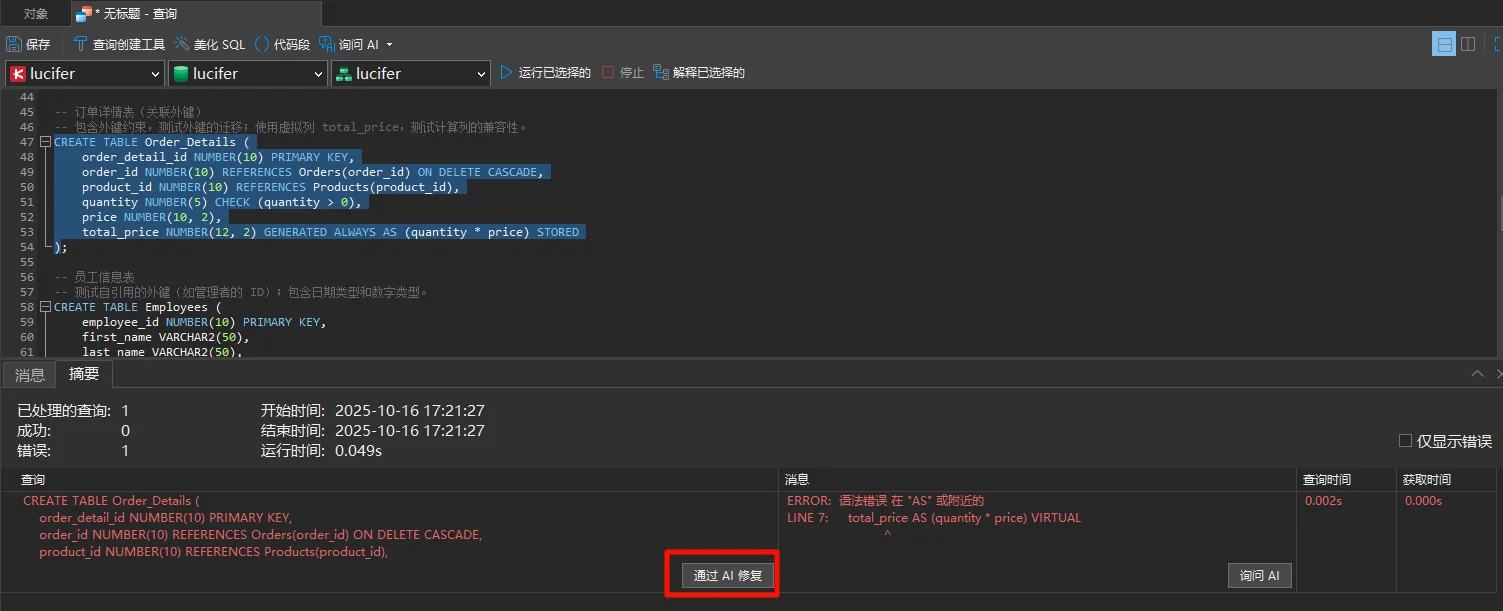1503x611 pixels.
Task: Open code snippets (代码段)
Action: click(x=282, y=44)
